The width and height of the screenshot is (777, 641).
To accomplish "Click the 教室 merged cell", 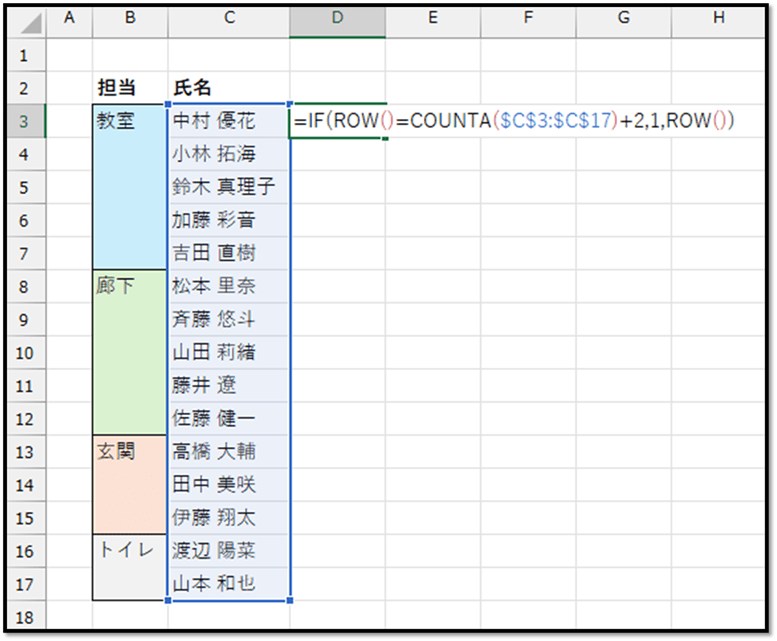I will [x=130, y=186].
